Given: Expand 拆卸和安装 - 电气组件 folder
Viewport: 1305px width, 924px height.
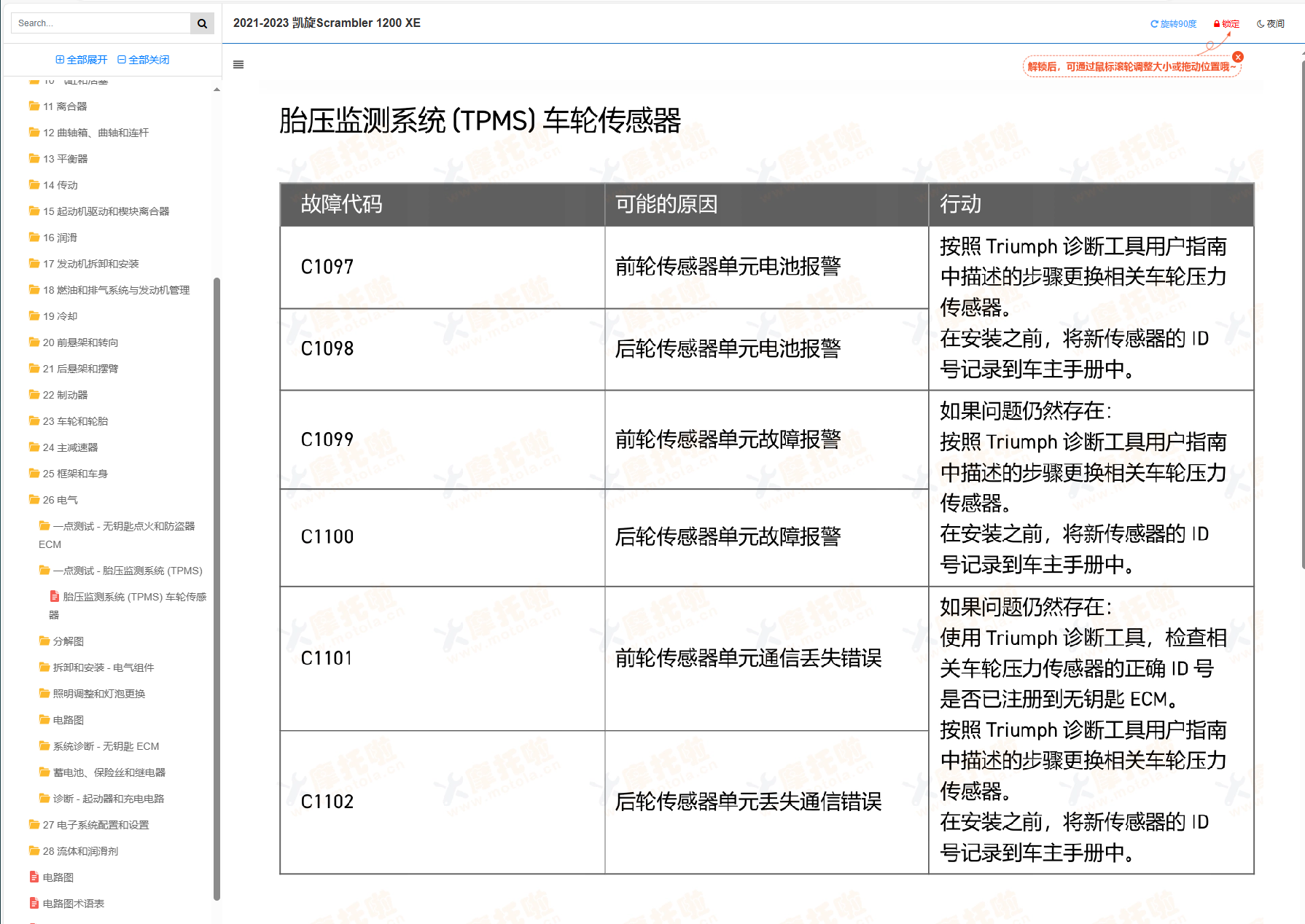Looking at the screenshot, I should tap(97, 667).
